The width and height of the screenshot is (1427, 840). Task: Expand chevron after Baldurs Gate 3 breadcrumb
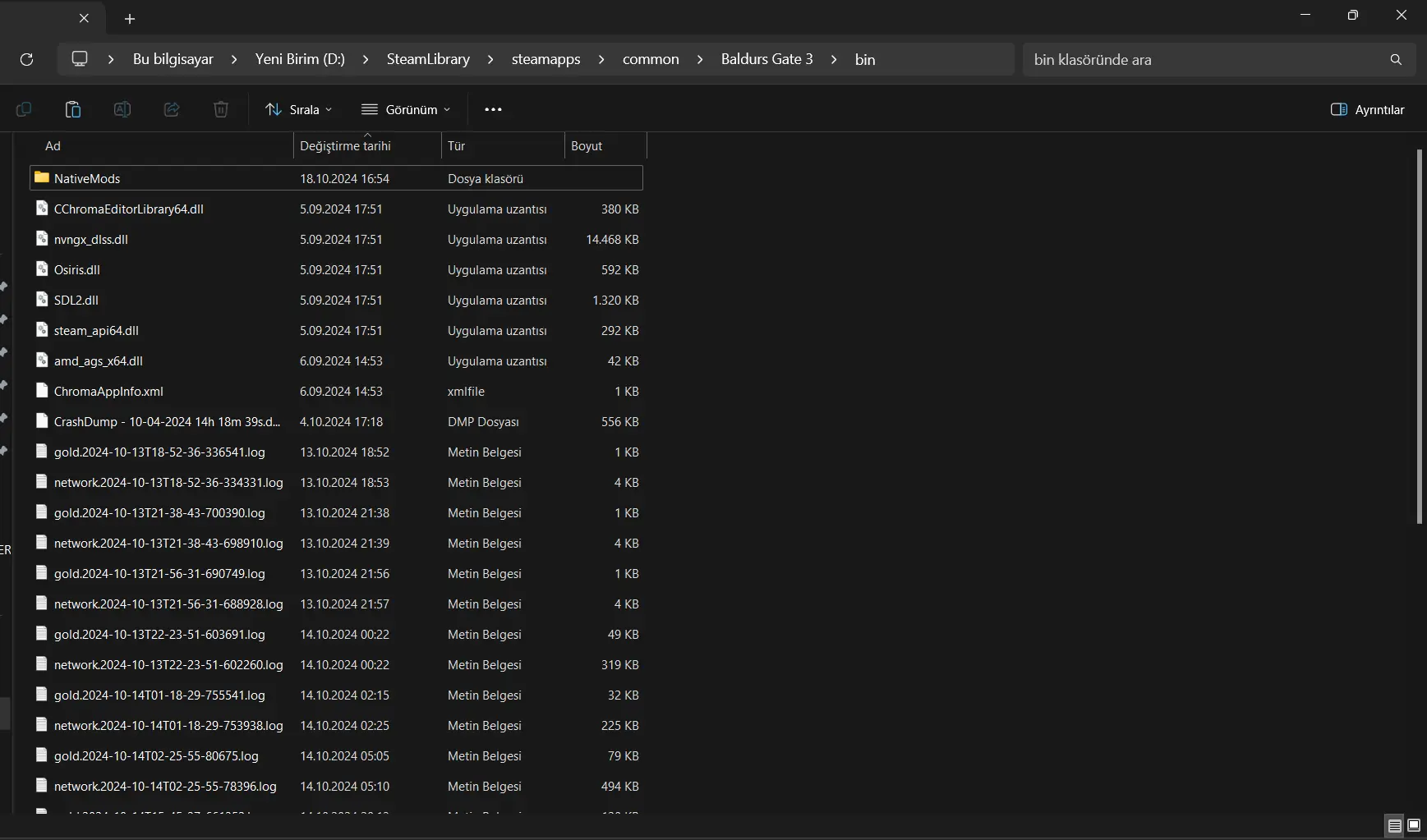(x=834, y=59)
